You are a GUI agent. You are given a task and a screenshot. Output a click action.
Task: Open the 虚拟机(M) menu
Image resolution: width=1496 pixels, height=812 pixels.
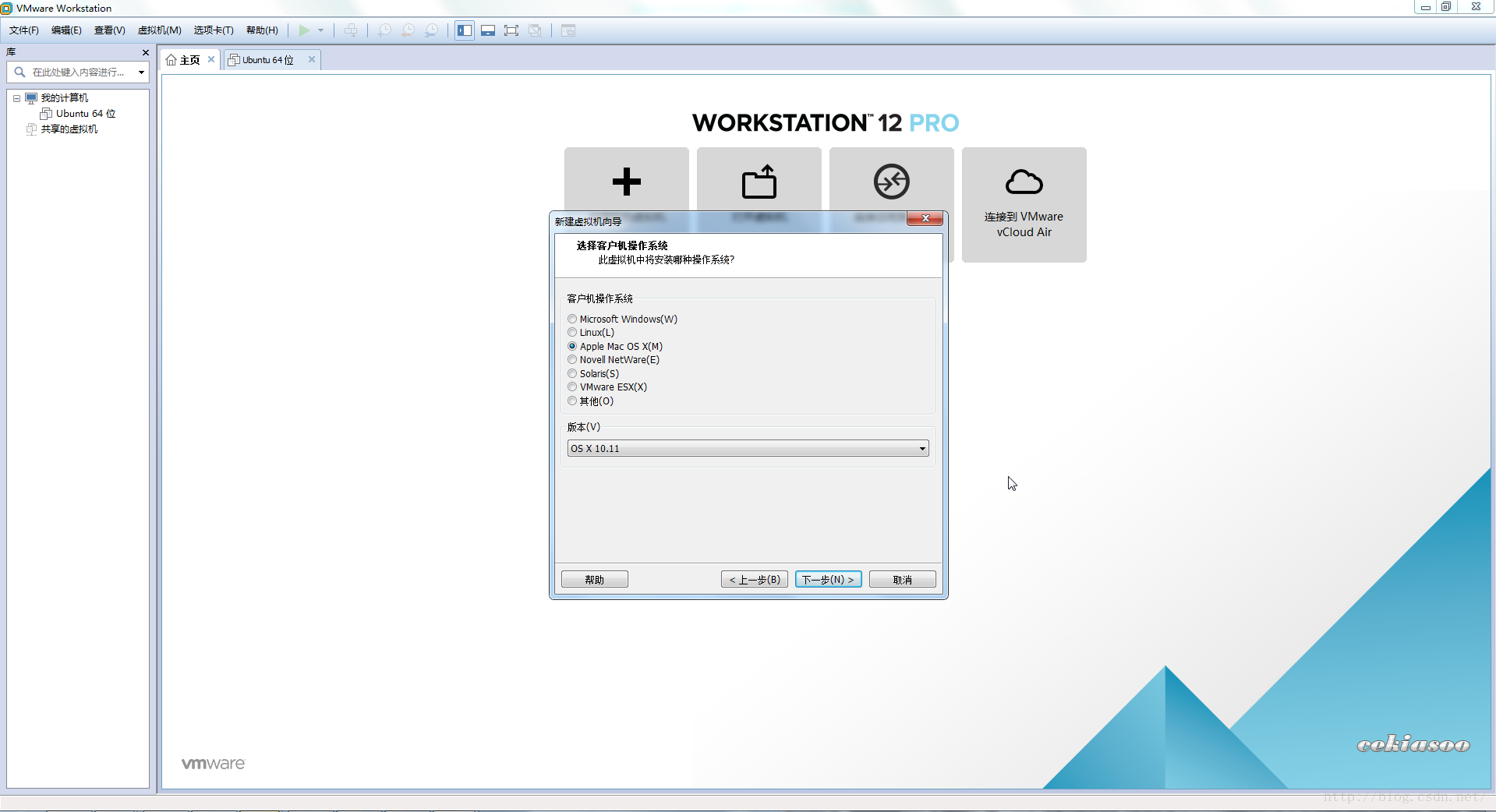tap(160, 30)
